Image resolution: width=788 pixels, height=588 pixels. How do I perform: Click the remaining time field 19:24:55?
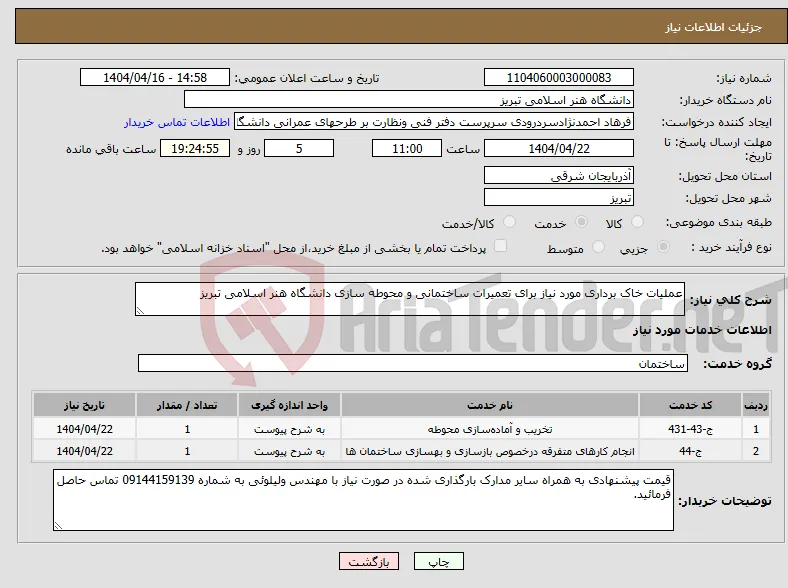(x=195, y=148)
